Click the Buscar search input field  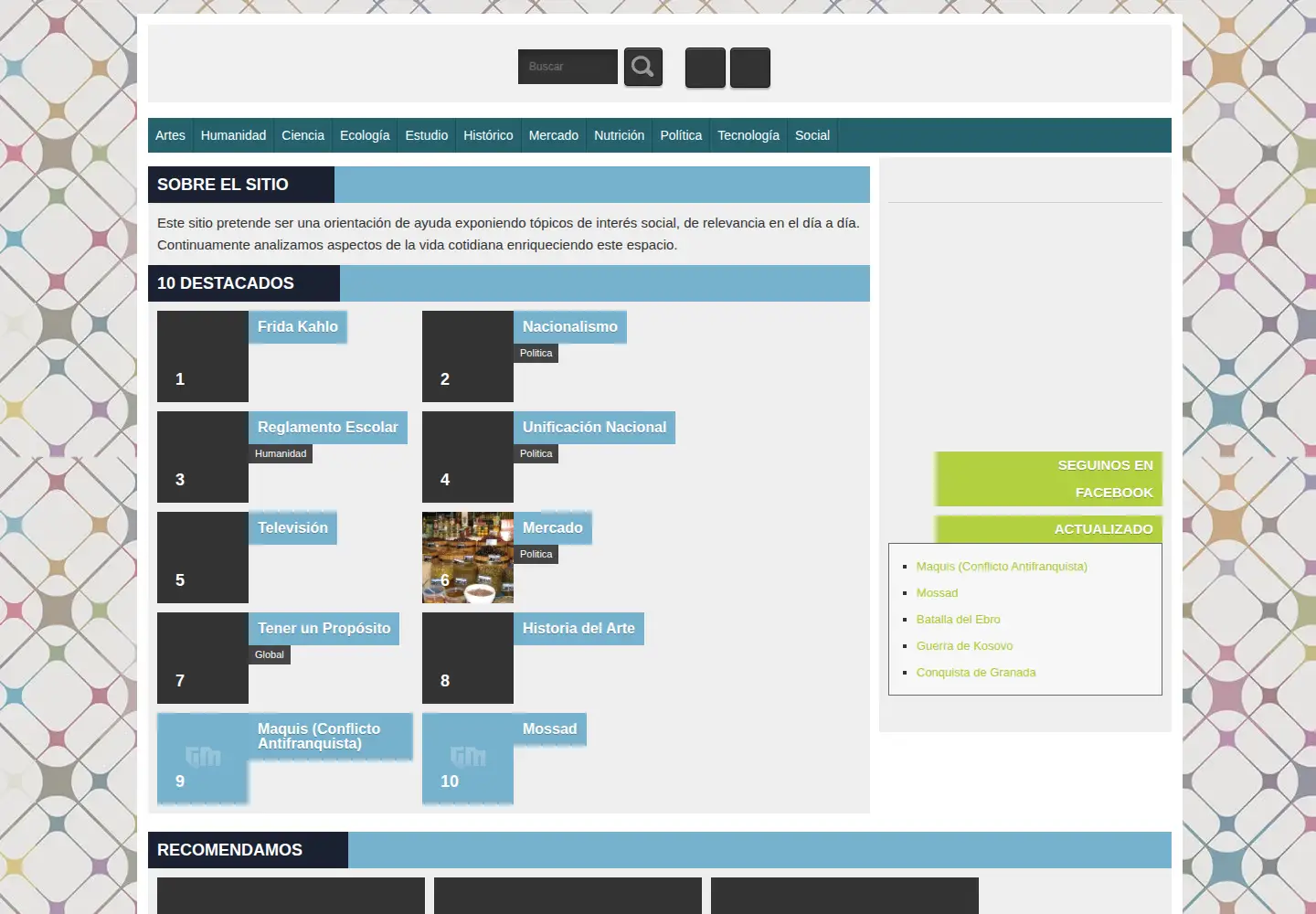(568, 67)
